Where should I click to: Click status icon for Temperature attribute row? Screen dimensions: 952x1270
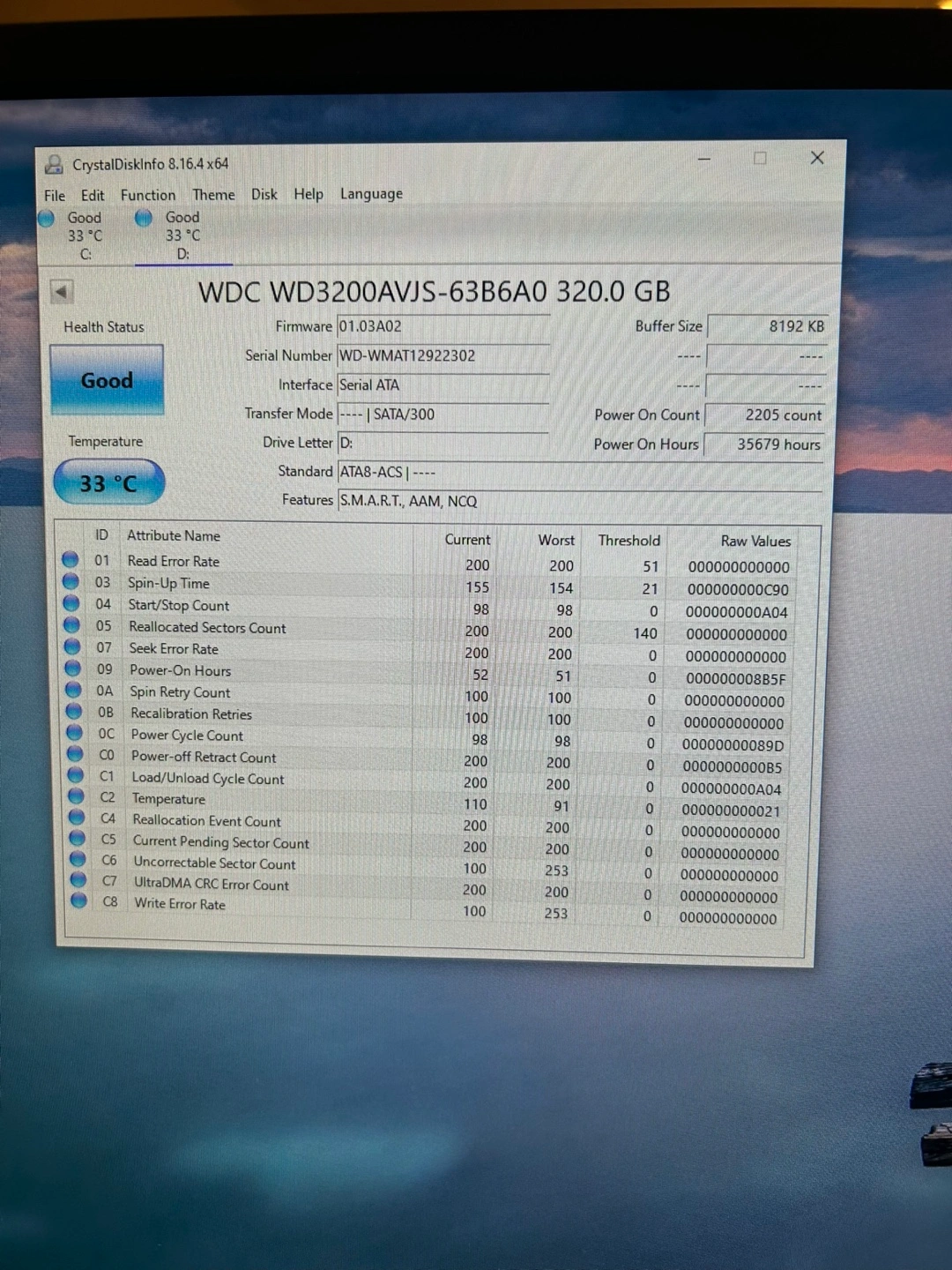tap(77, 796)
